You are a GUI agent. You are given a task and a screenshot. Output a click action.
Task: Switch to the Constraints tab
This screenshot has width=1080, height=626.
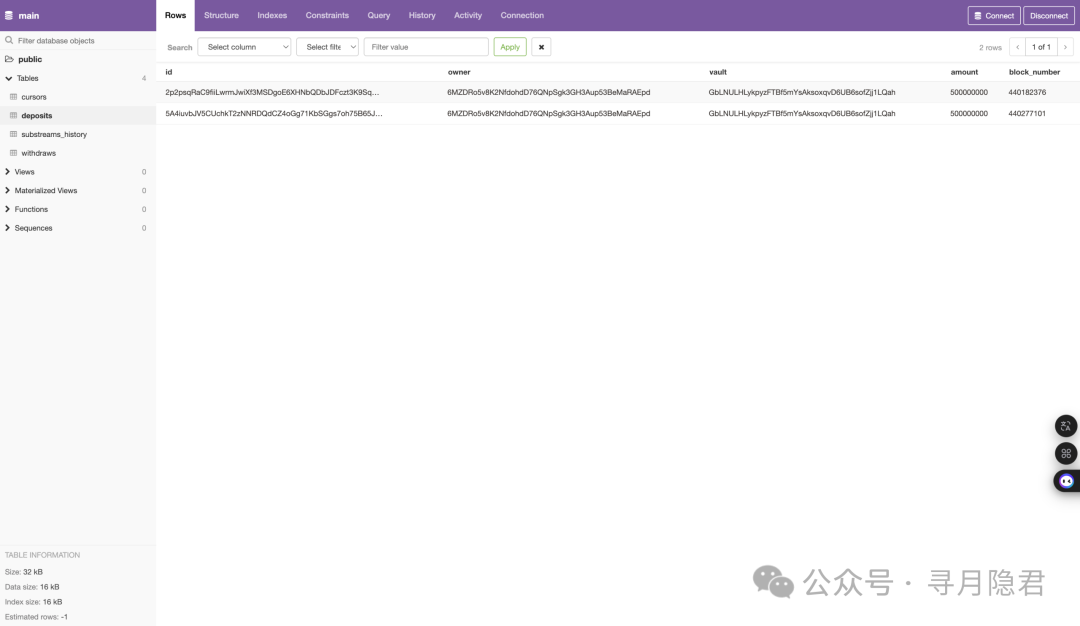pos(327,15)
